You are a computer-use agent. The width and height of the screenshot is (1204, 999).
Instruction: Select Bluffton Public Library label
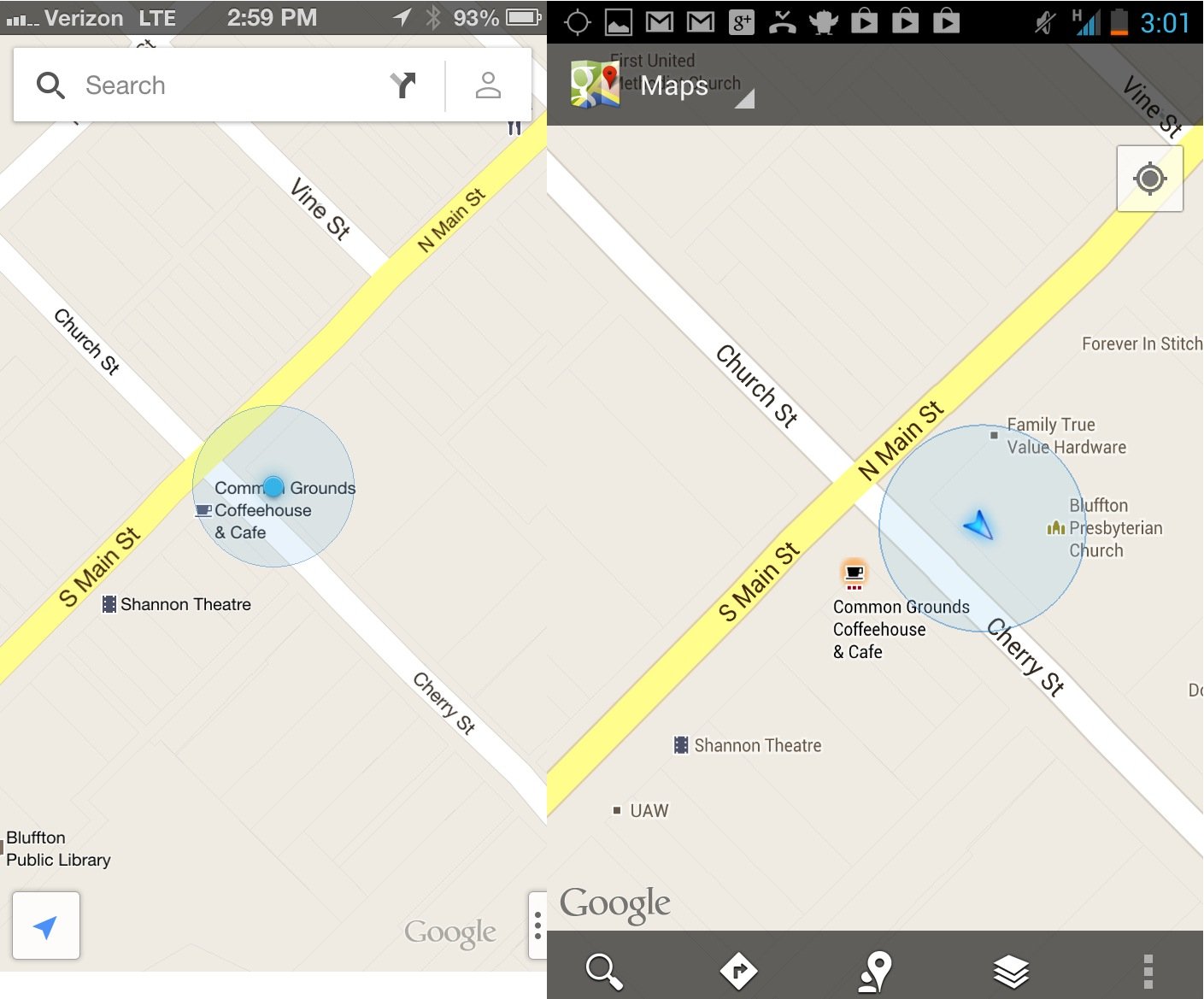[58, 849]
